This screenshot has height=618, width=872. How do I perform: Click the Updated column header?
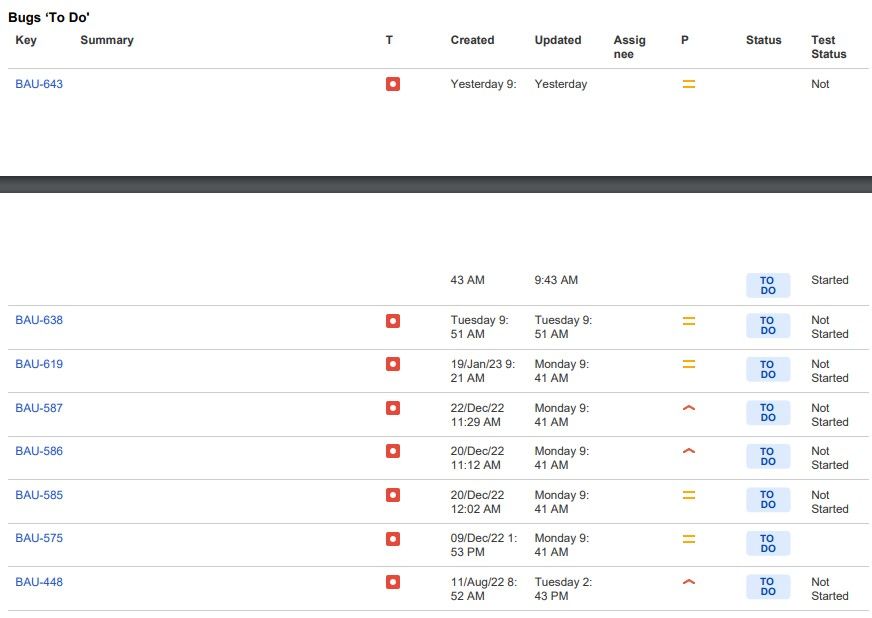point(558,40)
